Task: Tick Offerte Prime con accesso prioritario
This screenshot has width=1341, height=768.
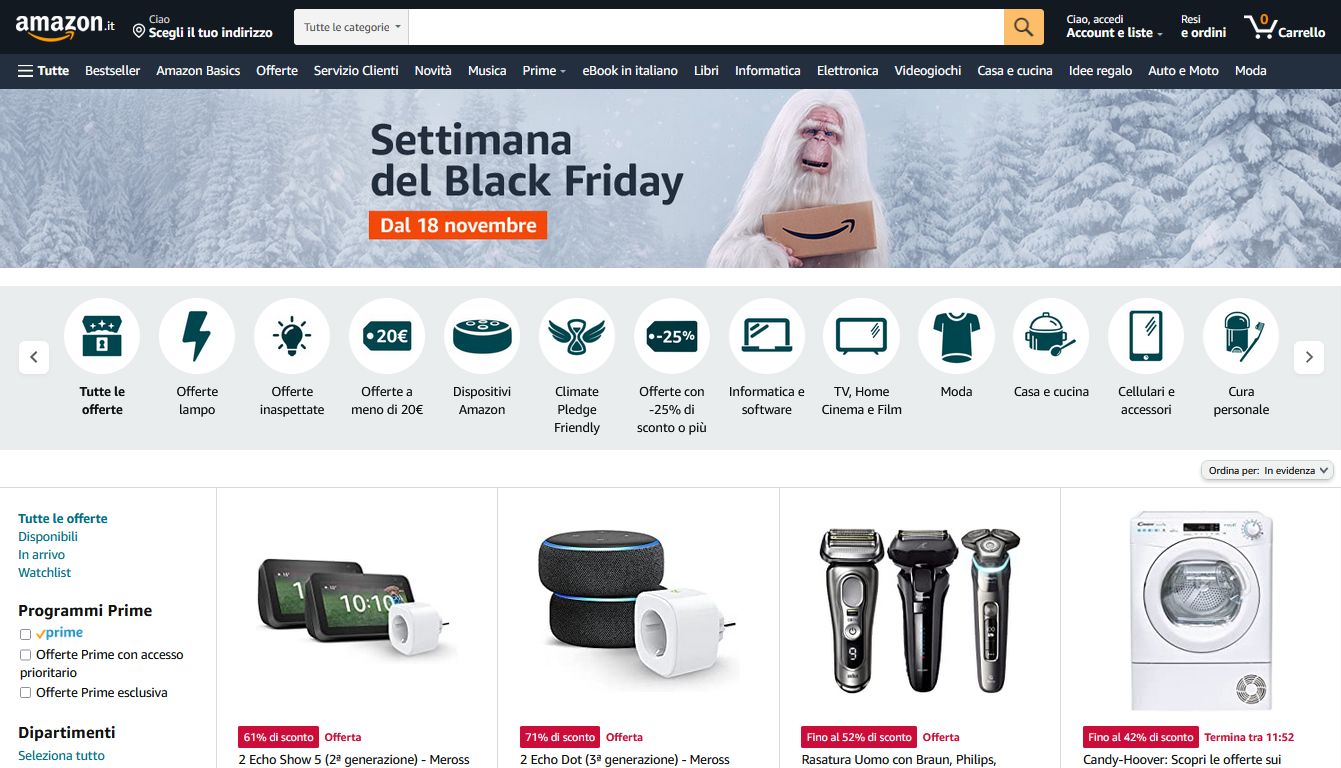Action: (x=26, y=655)
